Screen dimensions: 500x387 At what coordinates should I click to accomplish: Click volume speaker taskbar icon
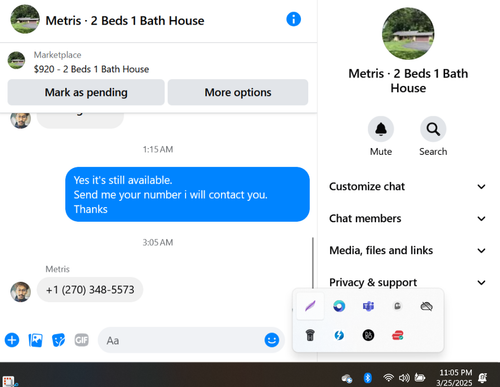point(404,378)
